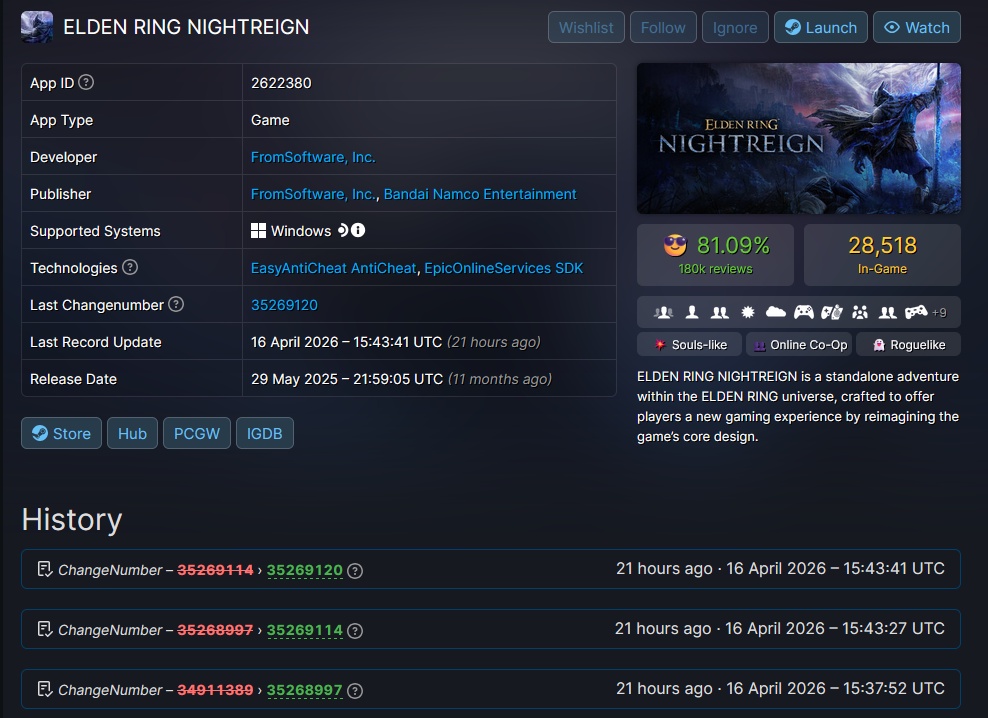Click the help icon next to App ID
The width and height of the screenshot is (988, 718).
tap(86, 83)
